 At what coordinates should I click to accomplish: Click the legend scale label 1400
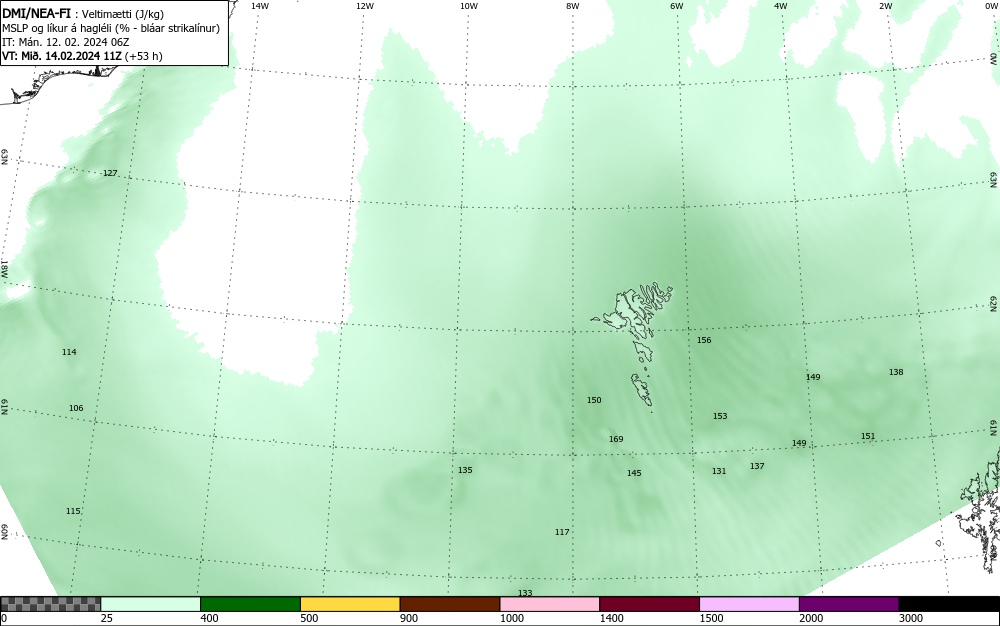coord(611,618)
